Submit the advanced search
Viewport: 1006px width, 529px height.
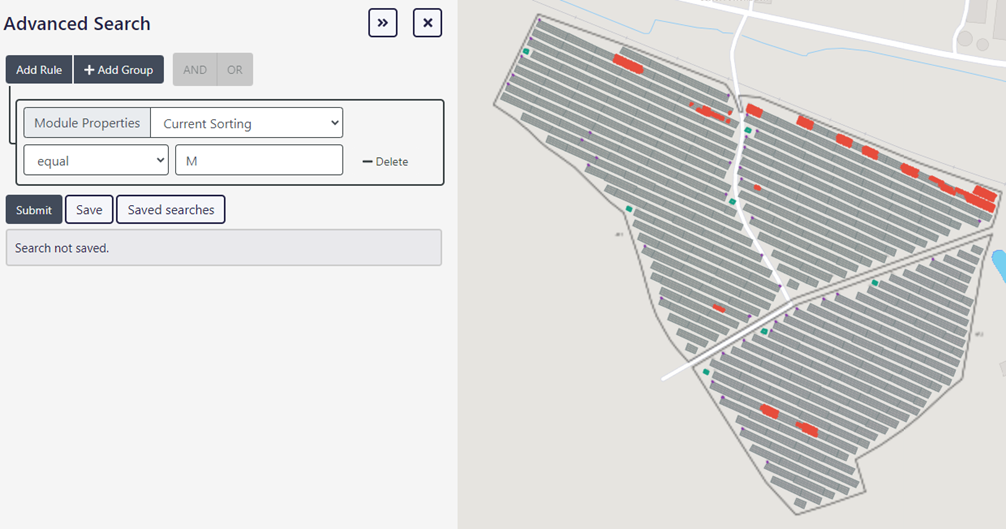pyautogui.click(x=34, y=210)
